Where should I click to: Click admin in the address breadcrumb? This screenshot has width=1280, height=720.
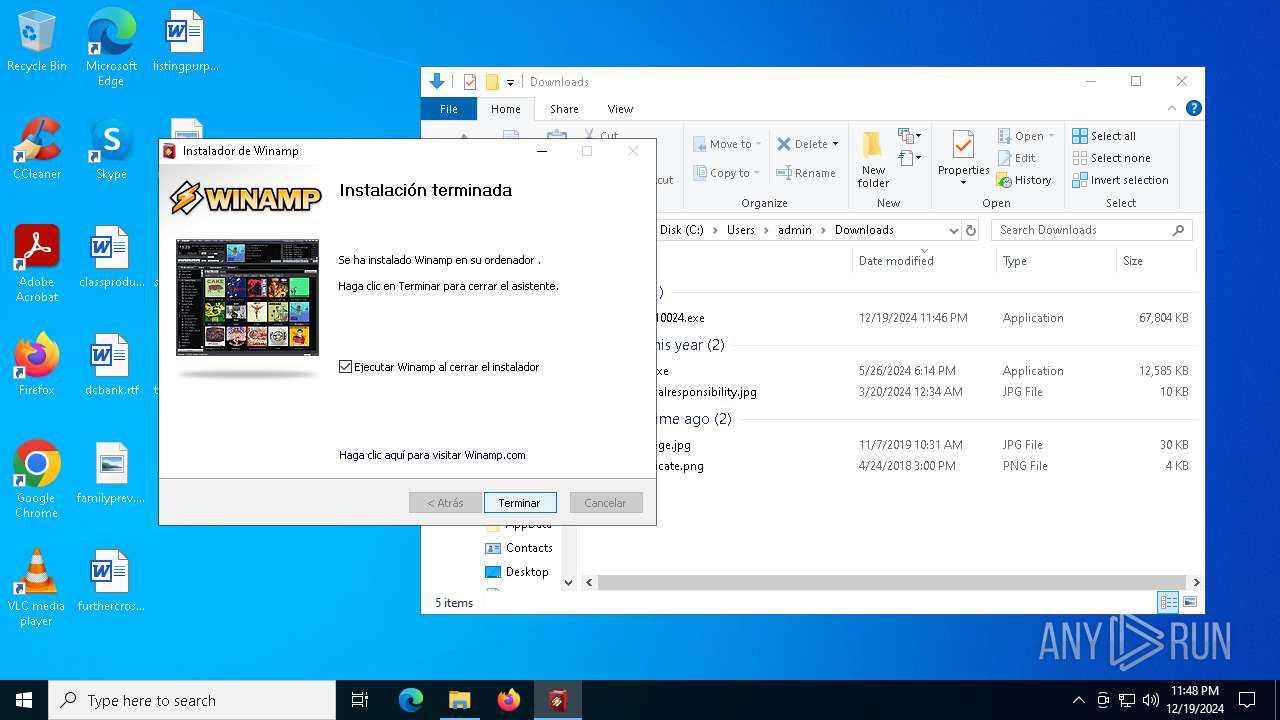[x=795, y=230]
